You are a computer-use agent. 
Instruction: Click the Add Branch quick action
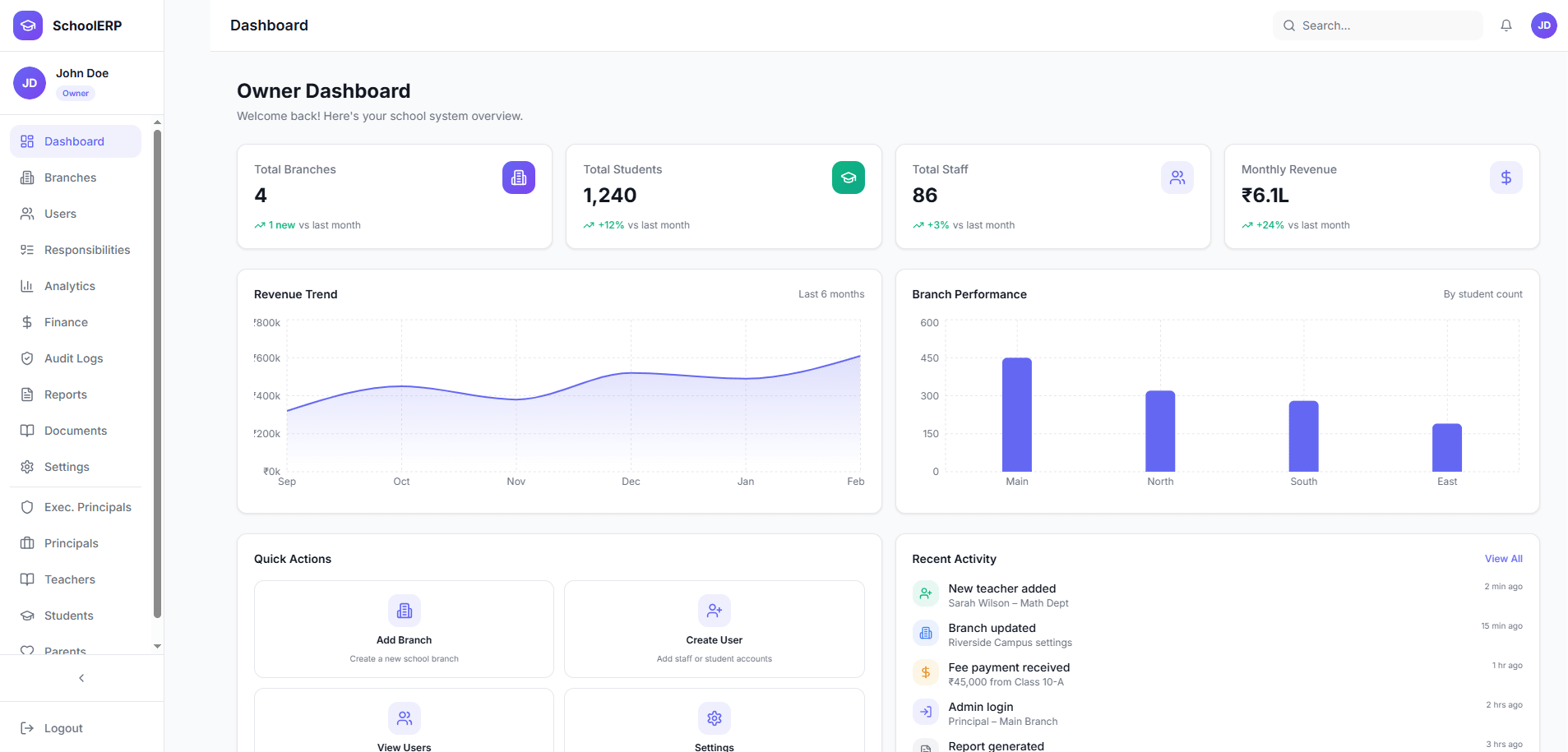point(404,629)
